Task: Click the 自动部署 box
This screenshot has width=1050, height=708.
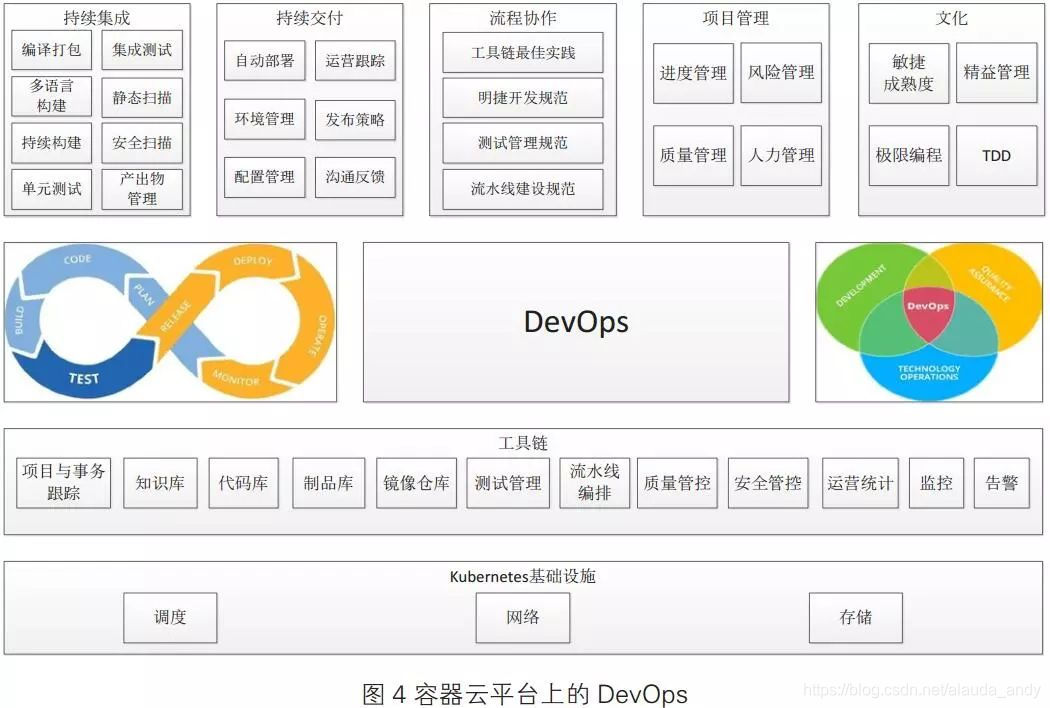Action: [x=265, y=61]
